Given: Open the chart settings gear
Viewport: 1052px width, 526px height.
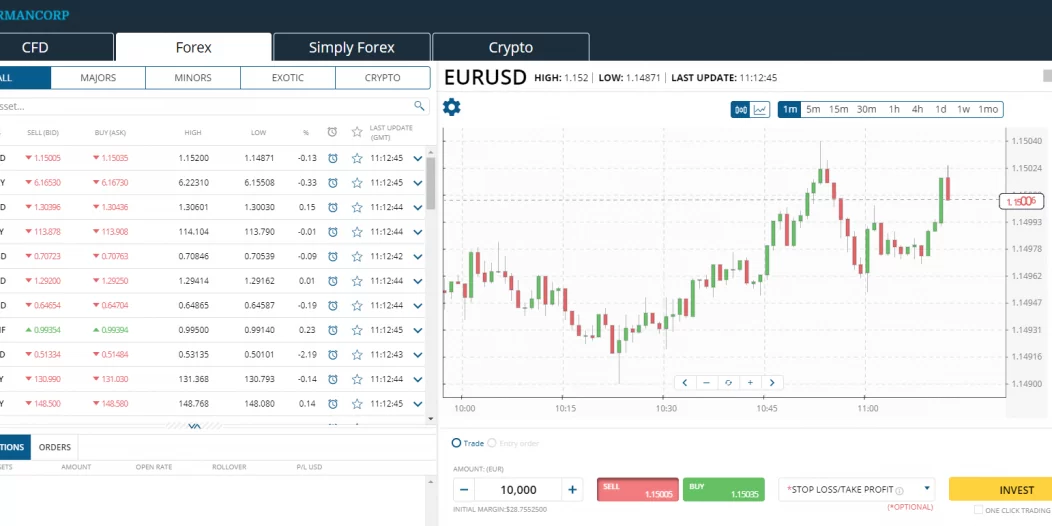Looking at the screenshot, I should [x=452, y=107].
